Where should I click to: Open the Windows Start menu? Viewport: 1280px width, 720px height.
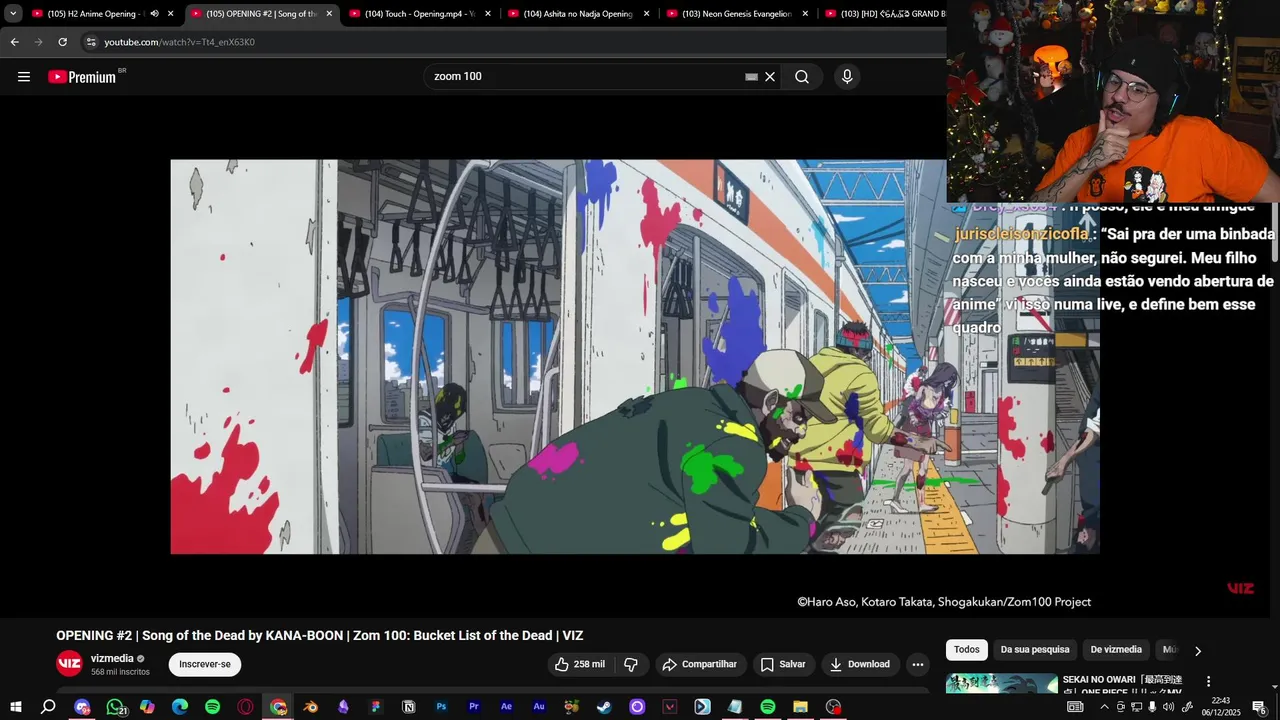tap(15, 707)
